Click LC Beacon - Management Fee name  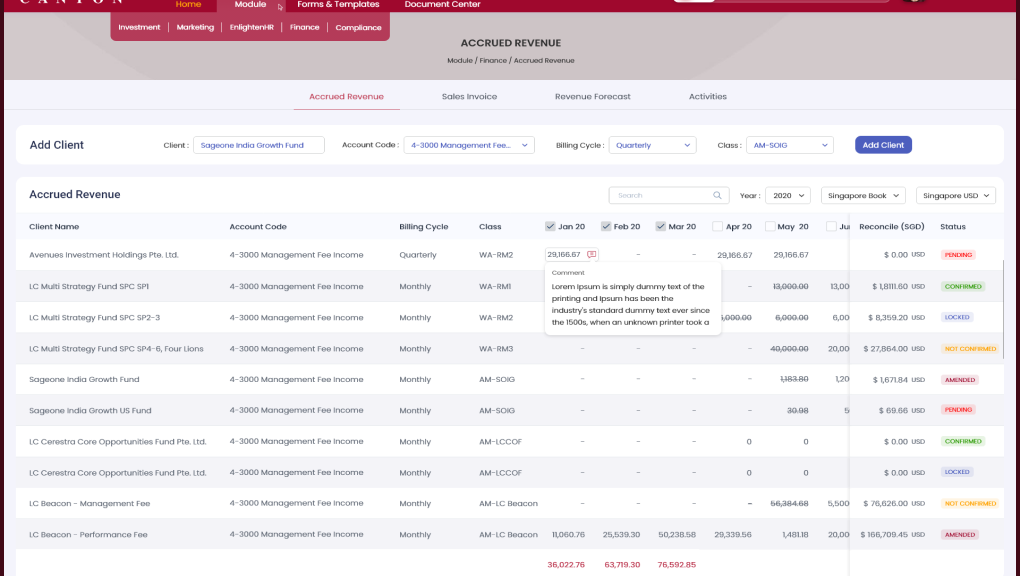[89, 503]
